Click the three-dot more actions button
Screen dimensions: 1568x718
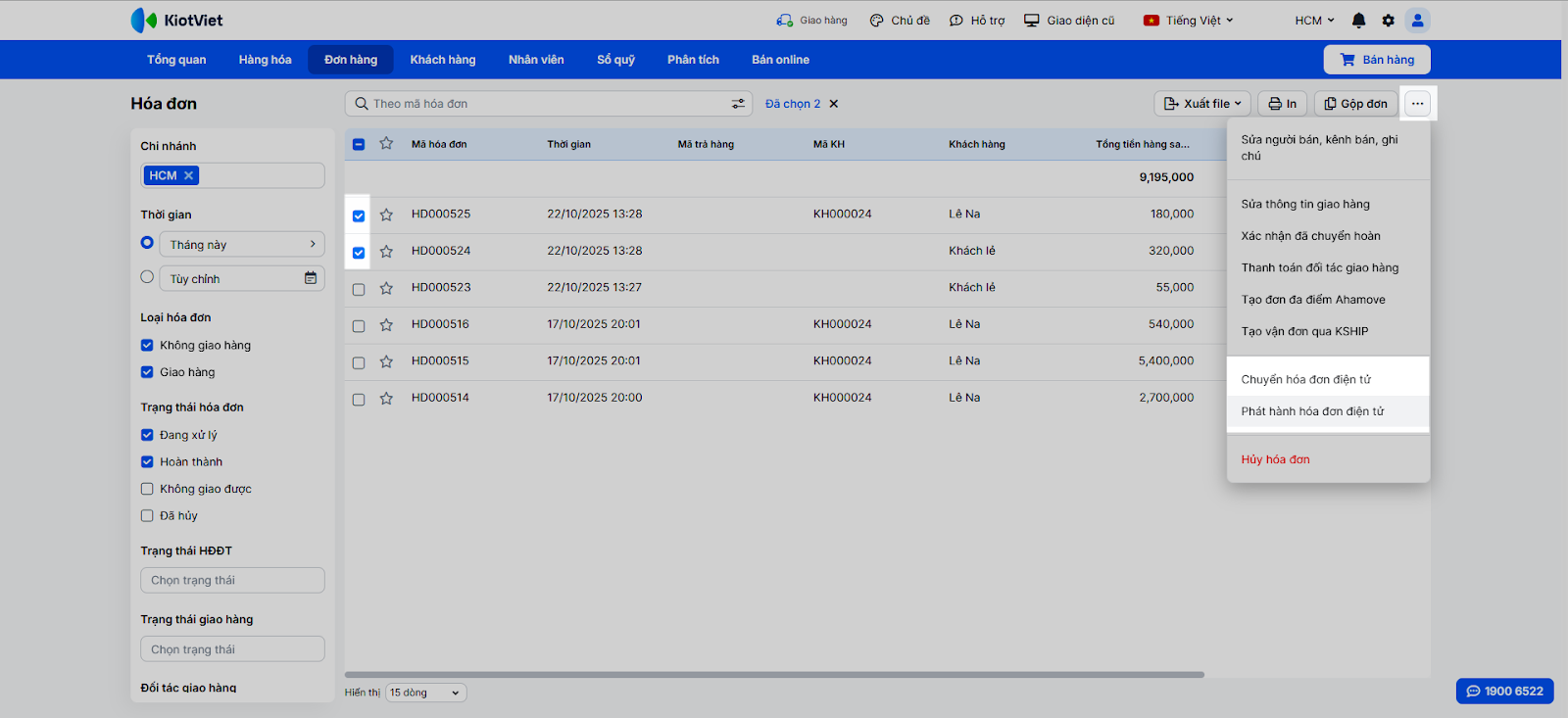point(1417,104)
